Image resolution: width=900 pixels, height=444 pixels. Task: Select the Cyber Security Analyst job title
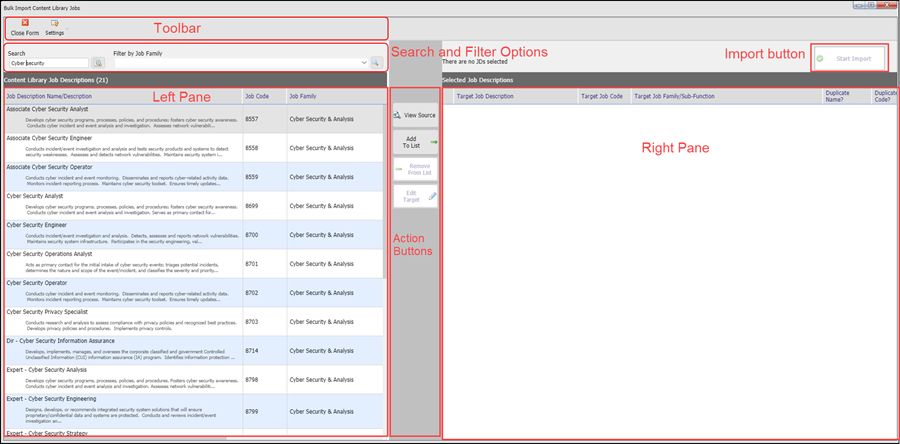point(34,196)
